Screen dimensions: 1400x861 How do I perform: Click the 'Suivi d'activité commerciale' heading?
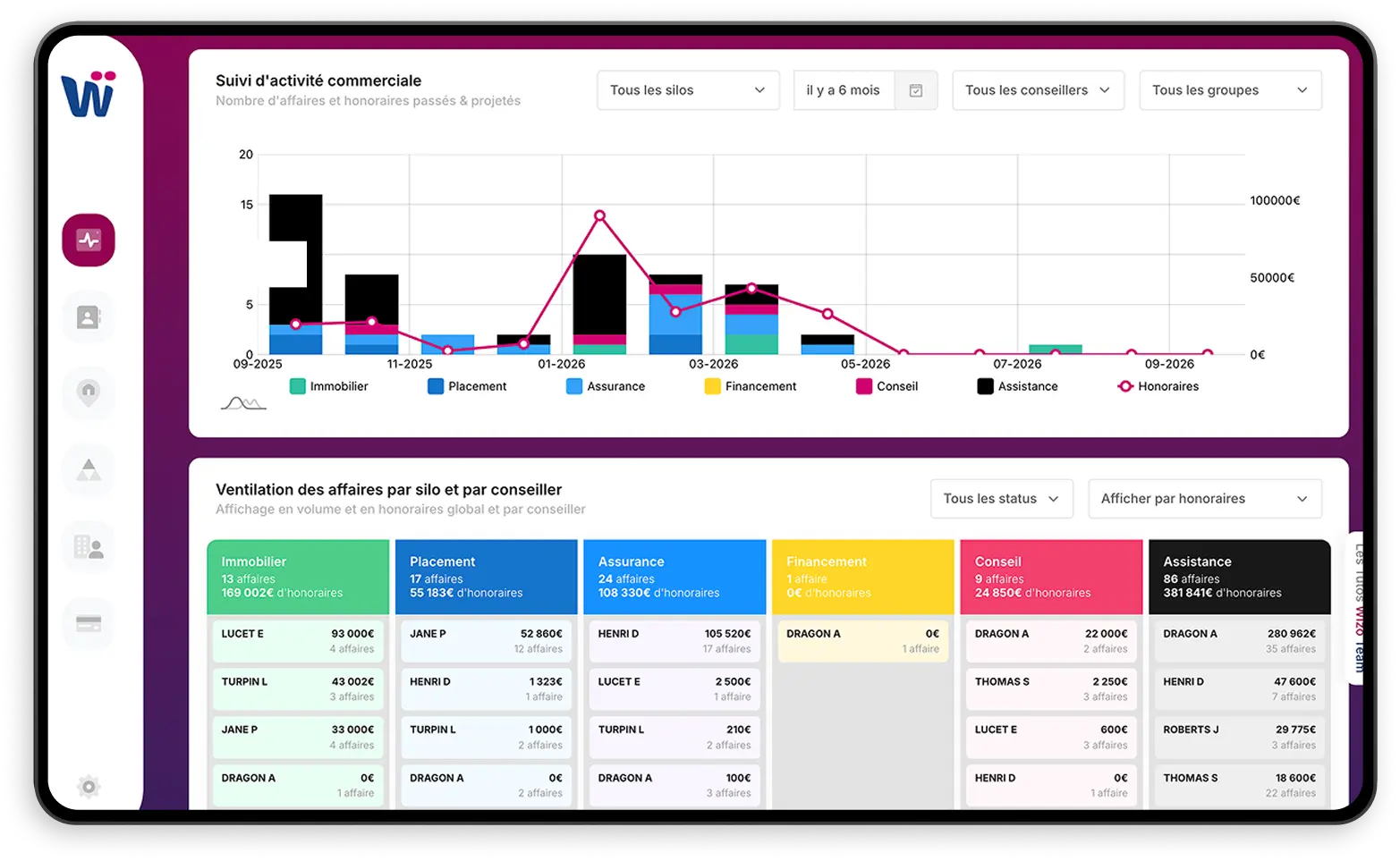tap(318, 80)
